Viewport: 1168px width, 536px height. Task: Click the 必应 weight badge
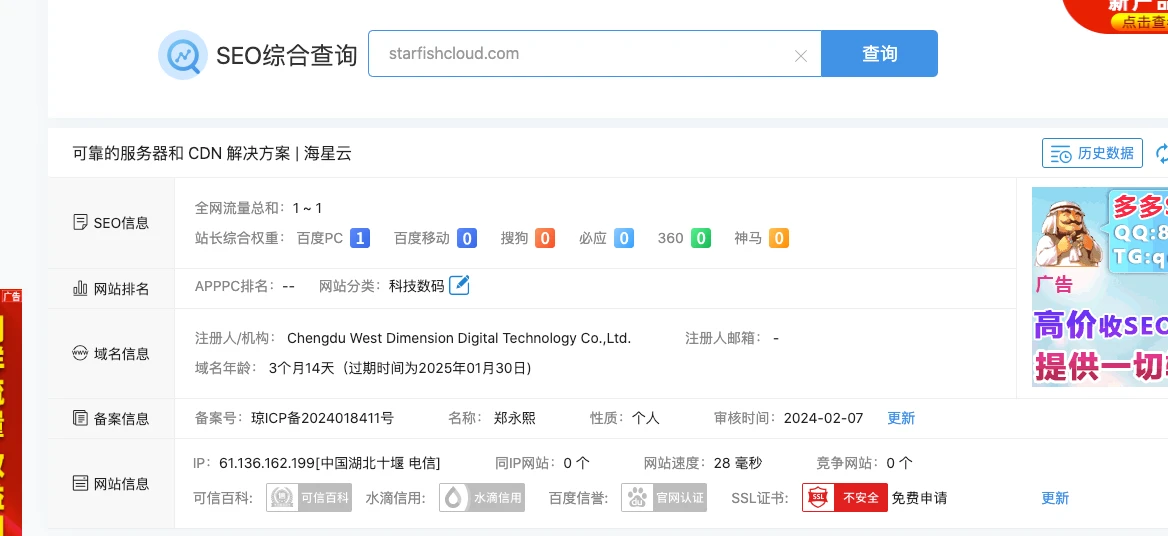coord(623,238)
